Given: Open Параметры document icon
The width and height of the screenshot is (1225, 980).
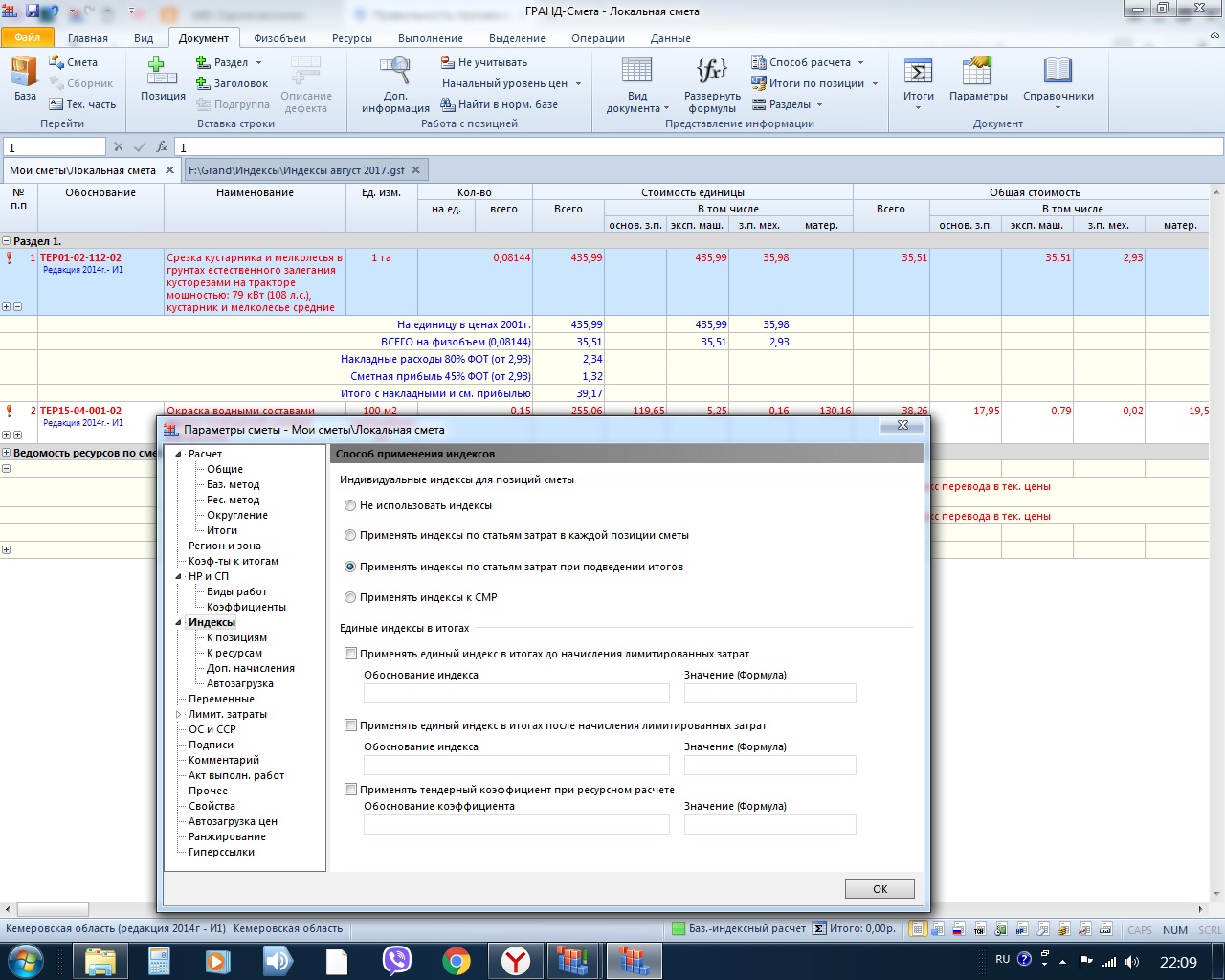Looking at the screenshot, I should pyautogui.click(x=978, y=78).
